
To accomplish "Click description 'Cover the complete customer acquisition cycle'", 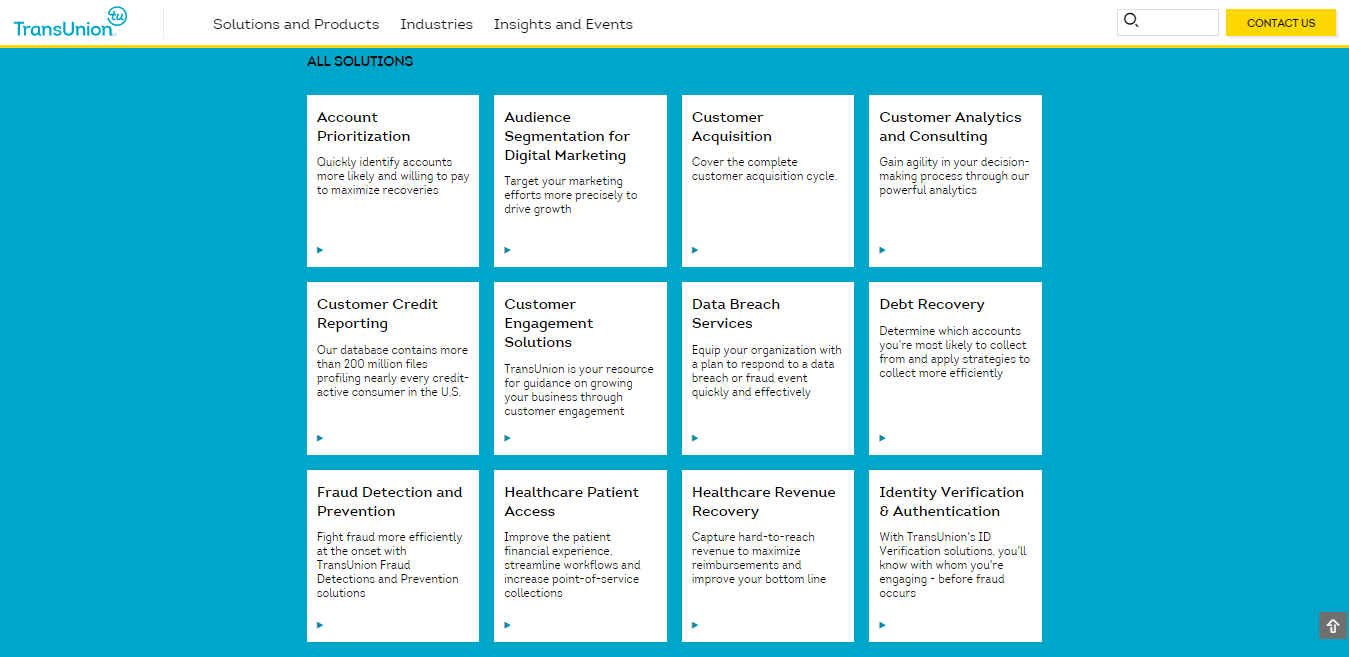I will click(764, 169).
